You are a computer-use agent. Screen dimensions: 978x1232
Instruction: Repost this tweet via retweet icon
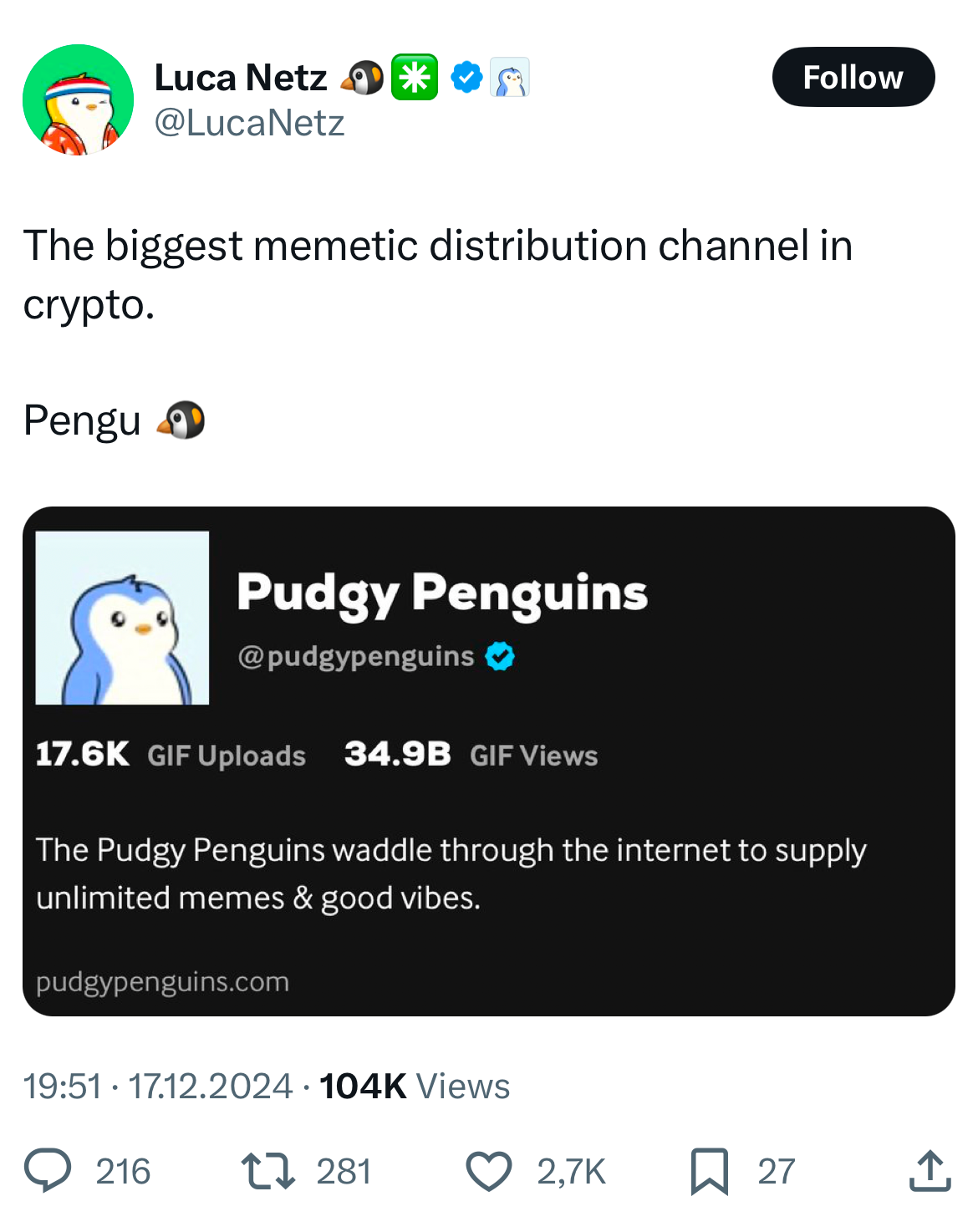point(267,1170)
